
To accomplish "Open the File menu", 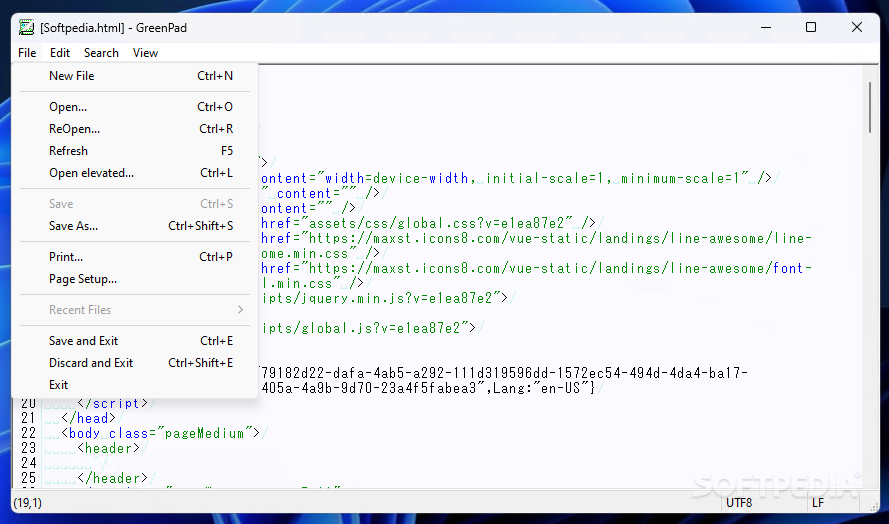I will (27, 53).
